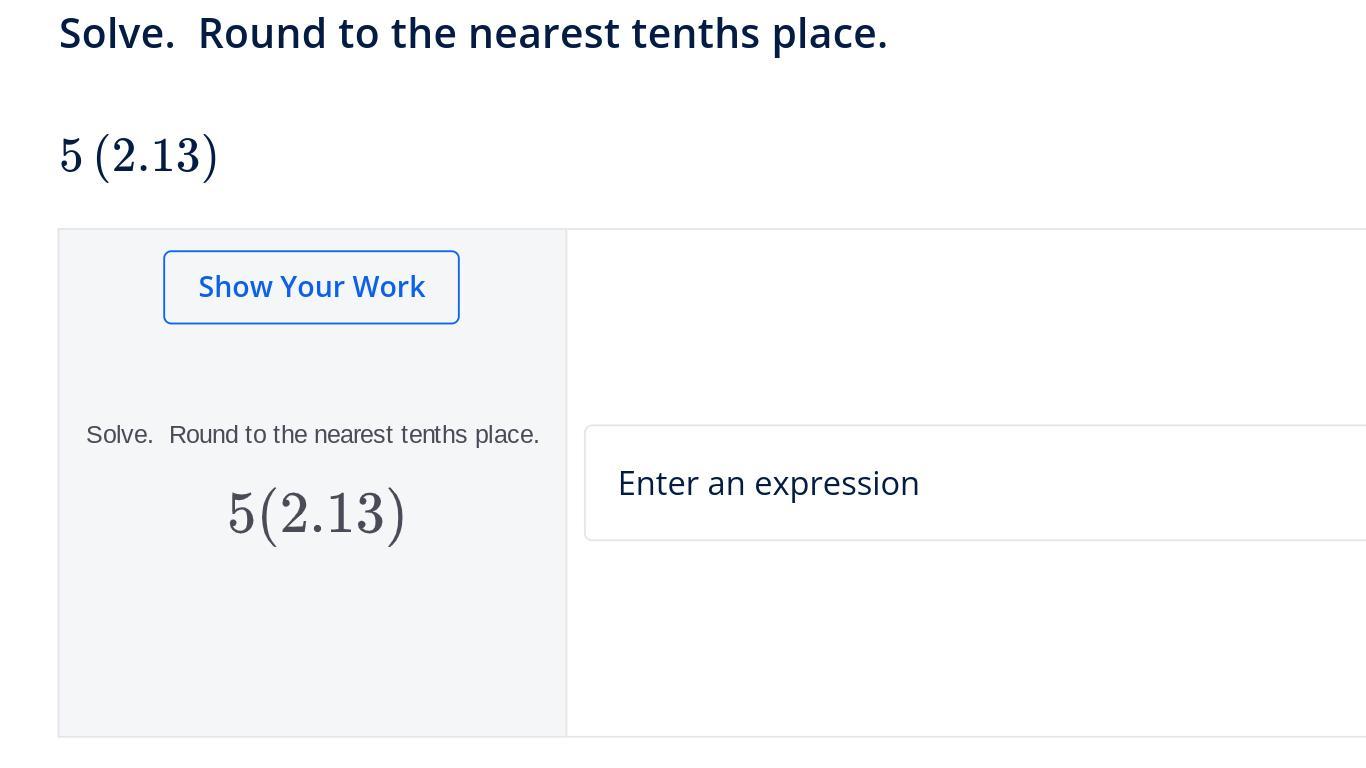The image size is (1366, 768).
Task: Click the large 5 (2.13) expression under heading
Action: click(138, 156)
